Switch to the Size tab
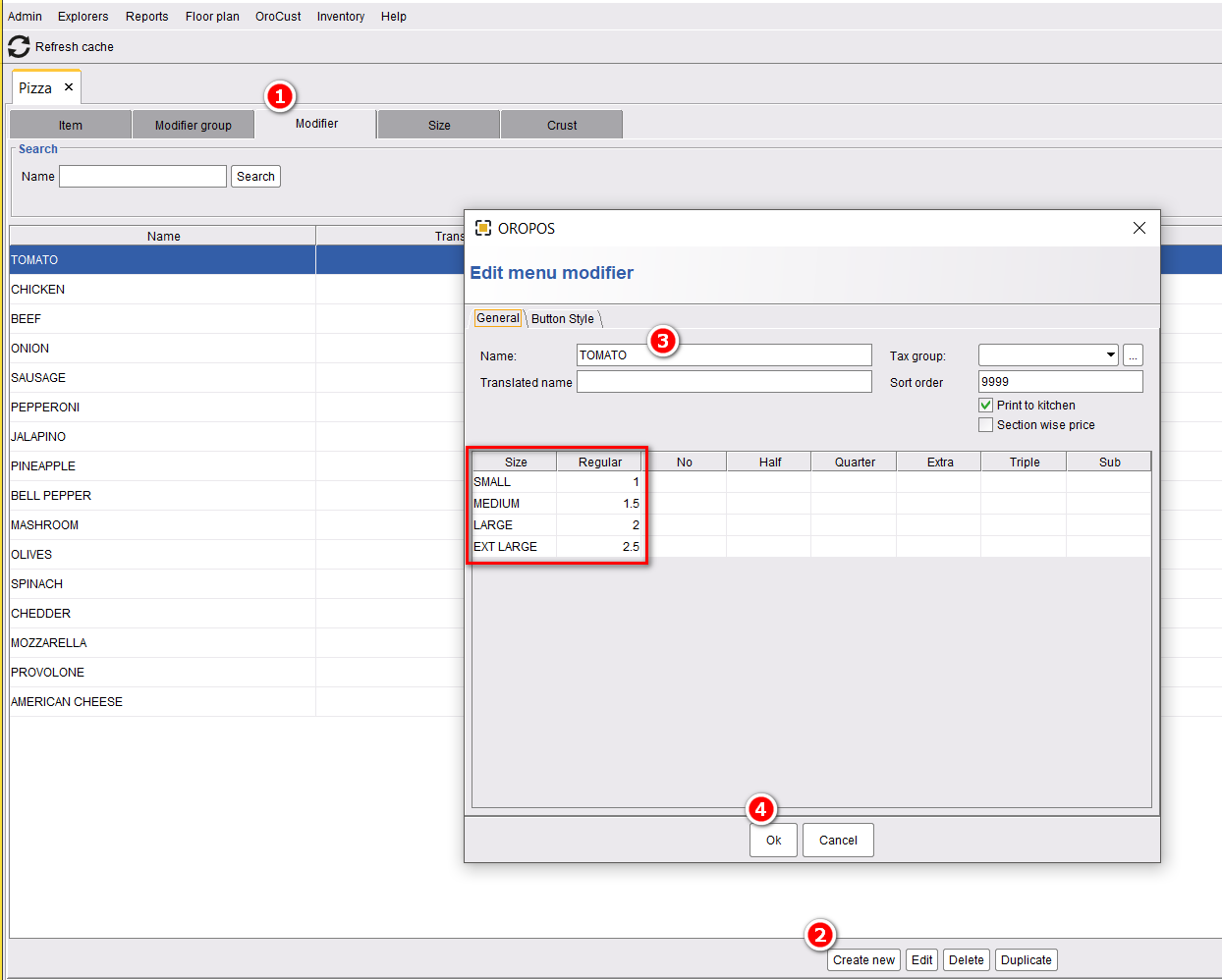Image resolution: width=1222 pixels, height=980 pixels. 439,125
